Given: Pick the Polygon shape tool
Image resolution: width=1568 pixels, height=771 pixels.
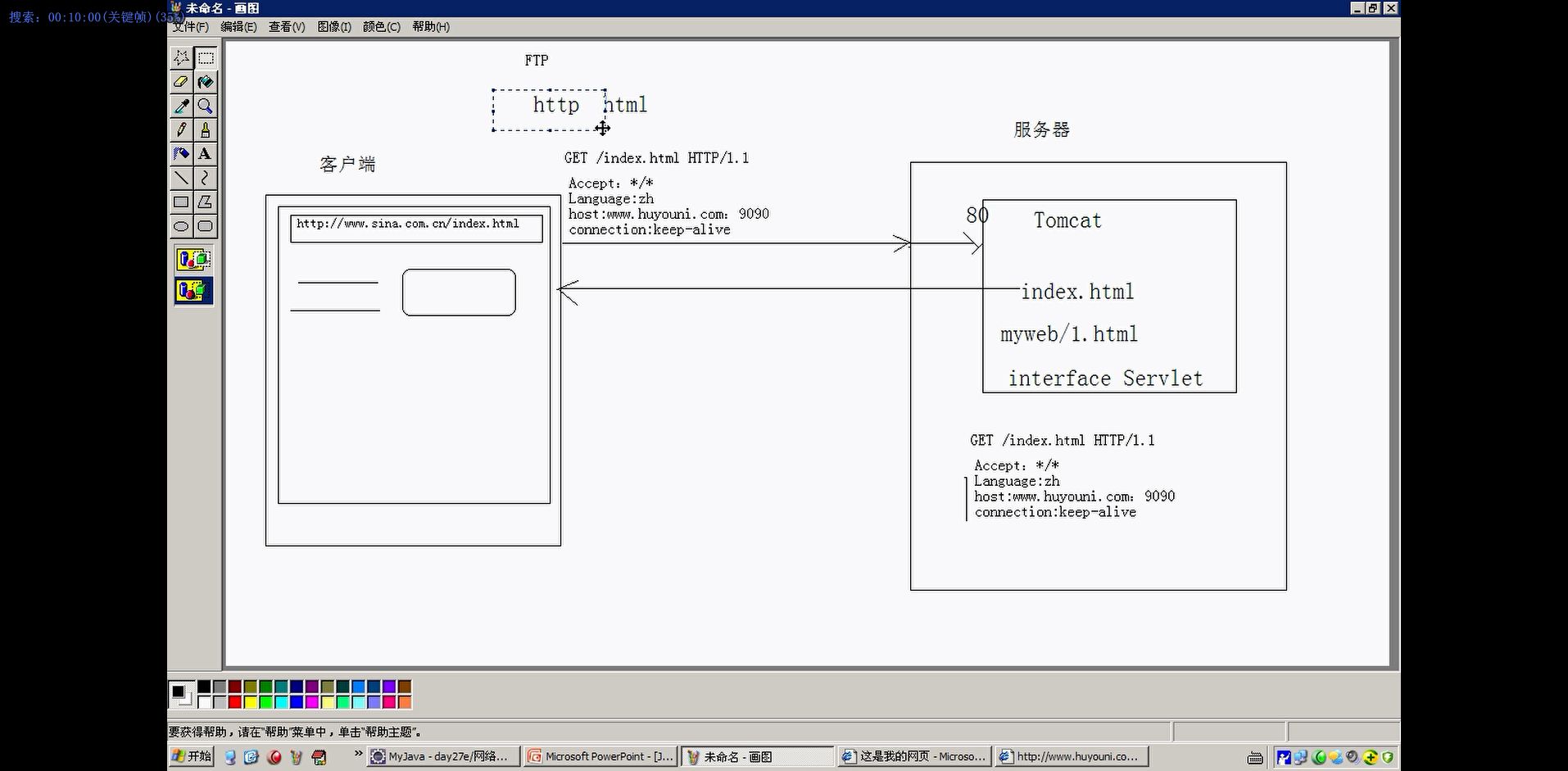Looking at the screenshot, I should [x=206, y=202].
